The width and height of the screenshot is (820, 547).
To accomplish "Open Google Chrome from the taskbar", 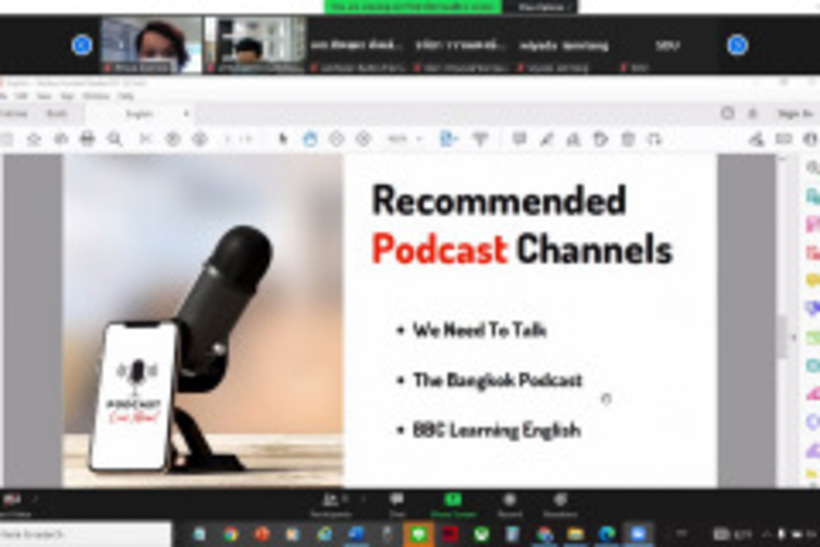I will tap(231, 535).
